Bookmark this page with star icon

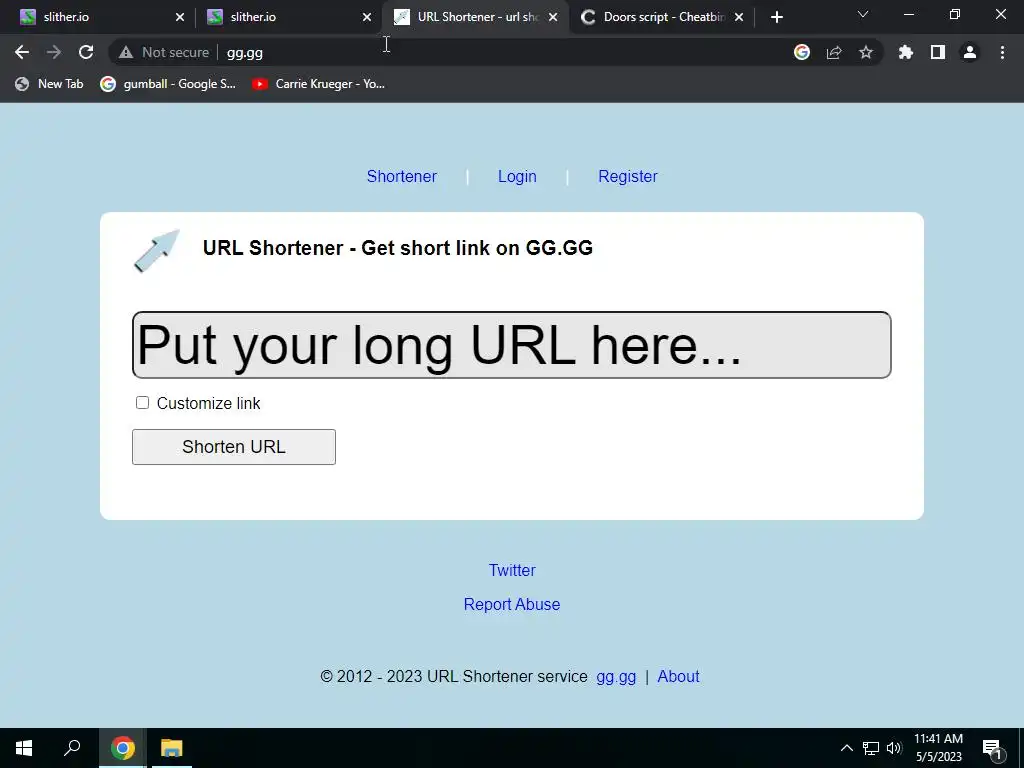(x=866, y=52)
